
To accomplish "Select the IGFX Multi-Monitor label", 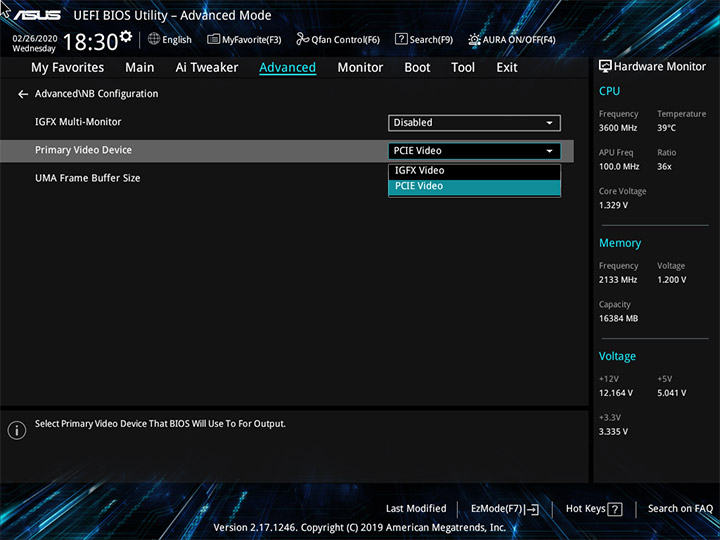I will click(78, 122).
